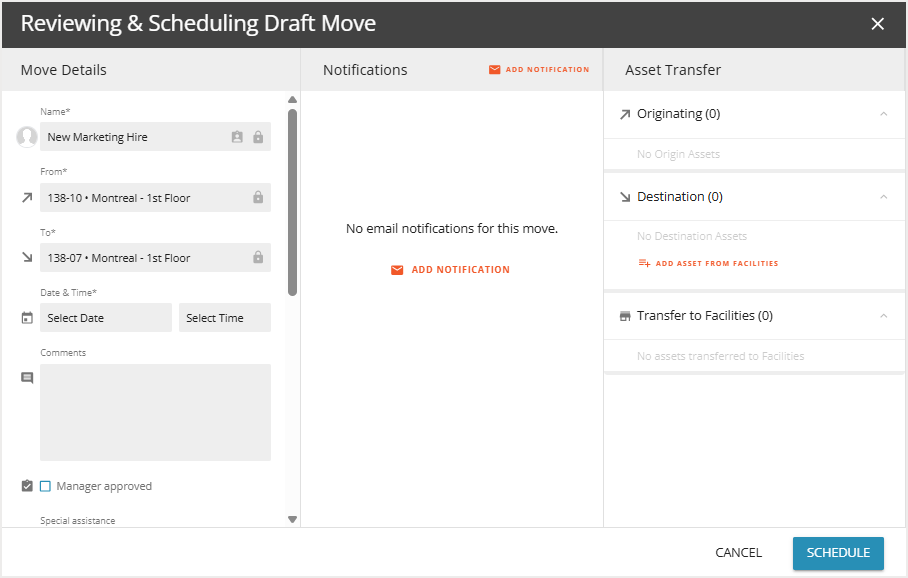The image size is (908, 578).
Task: Click the lock icon in To field
Action: [x=258, y=258]
